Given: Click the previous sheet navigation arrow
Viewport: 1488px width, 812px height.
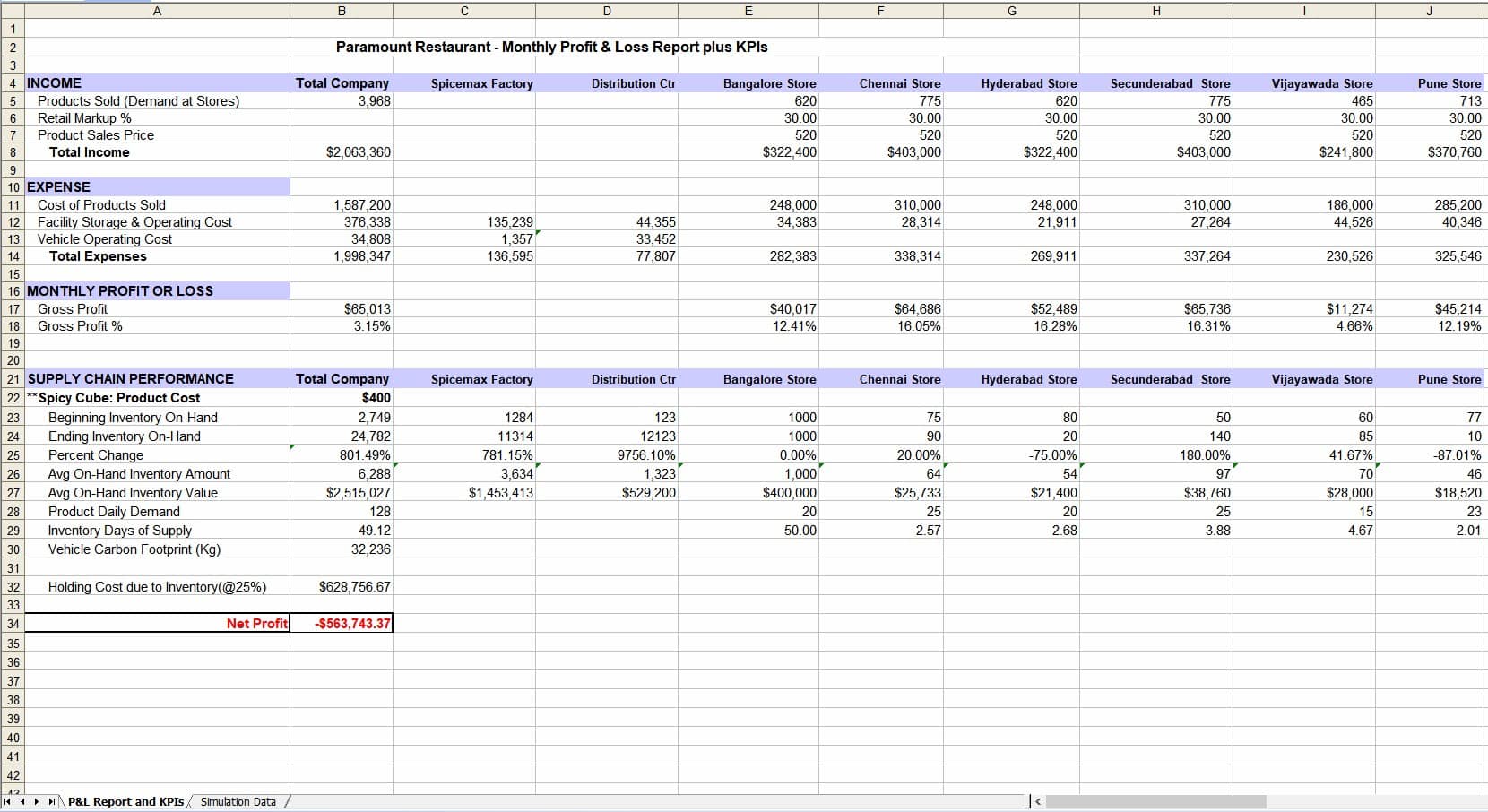Looking at the screenshot, I should [x=22, y=802].
